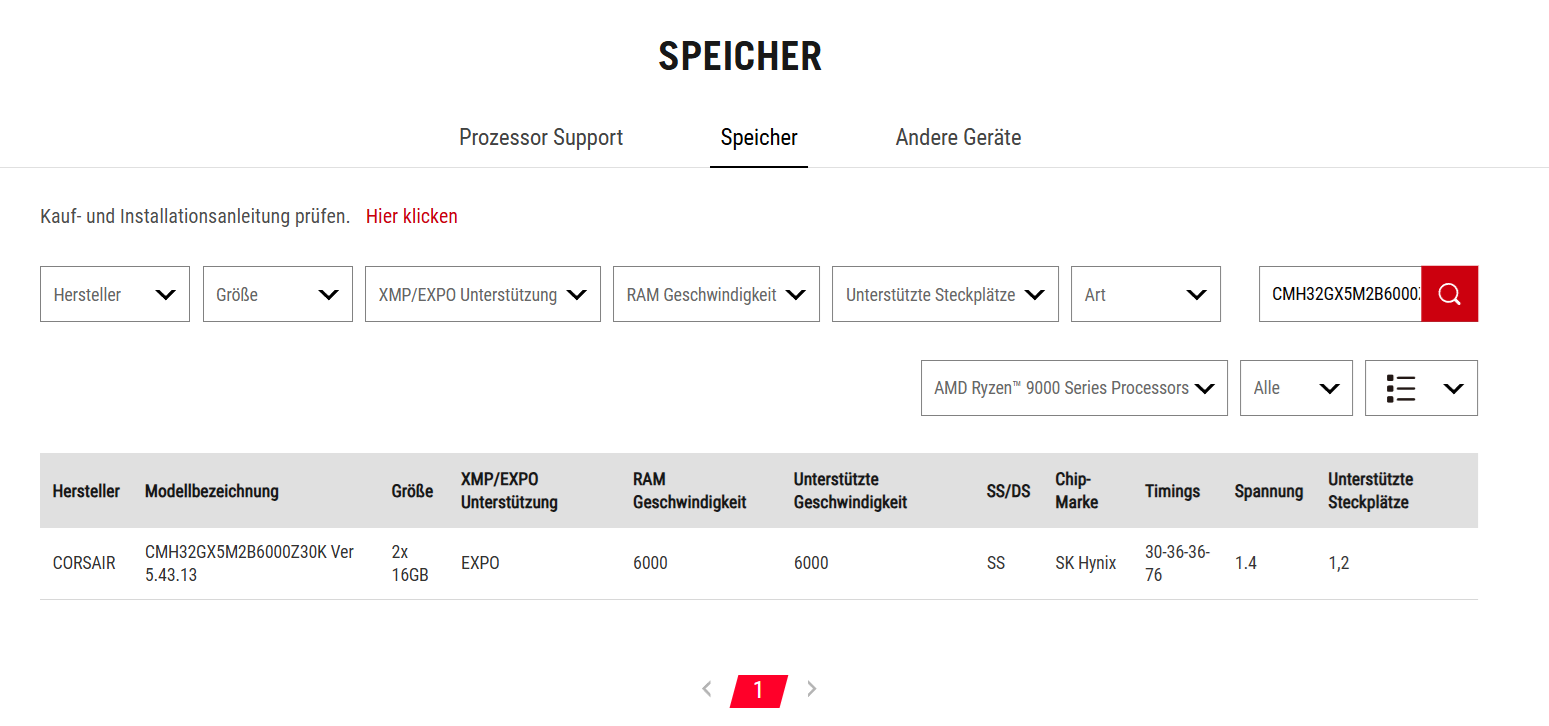Switch to Andere Geräte tab
This screenshot has width=1549, height=726.
[958, 138]
